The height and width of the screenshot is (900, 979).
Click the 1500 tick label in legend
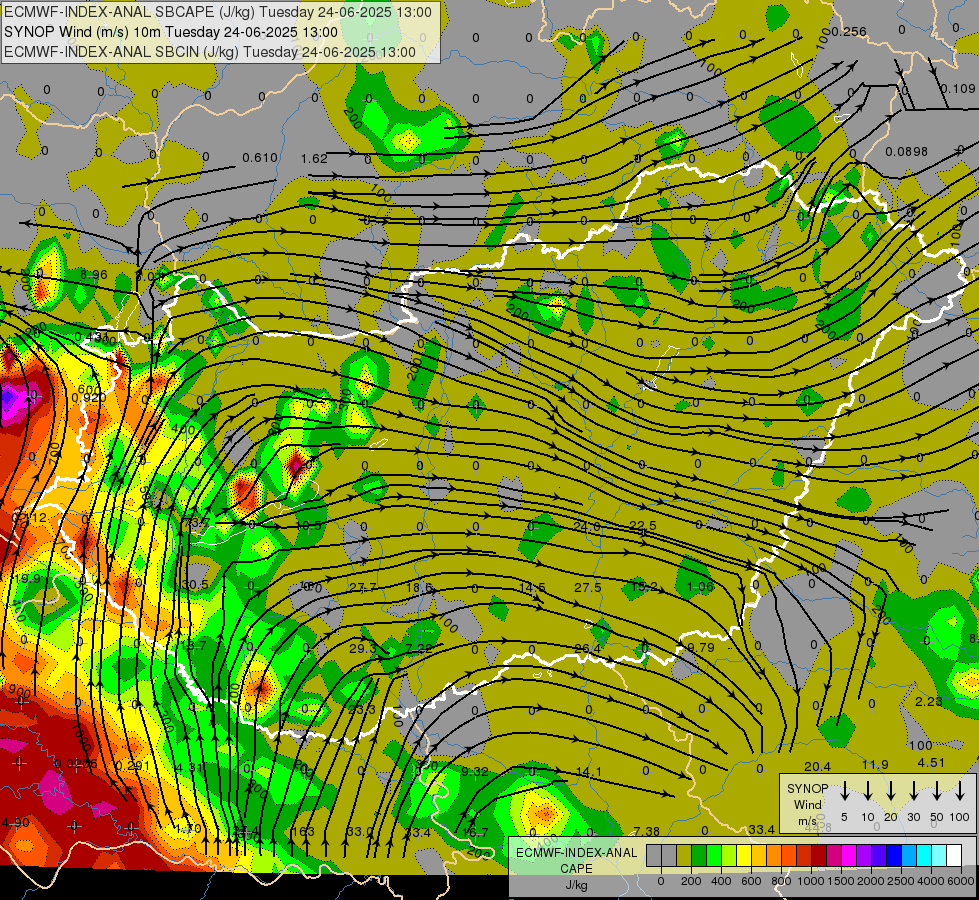[x=840, y=881]
